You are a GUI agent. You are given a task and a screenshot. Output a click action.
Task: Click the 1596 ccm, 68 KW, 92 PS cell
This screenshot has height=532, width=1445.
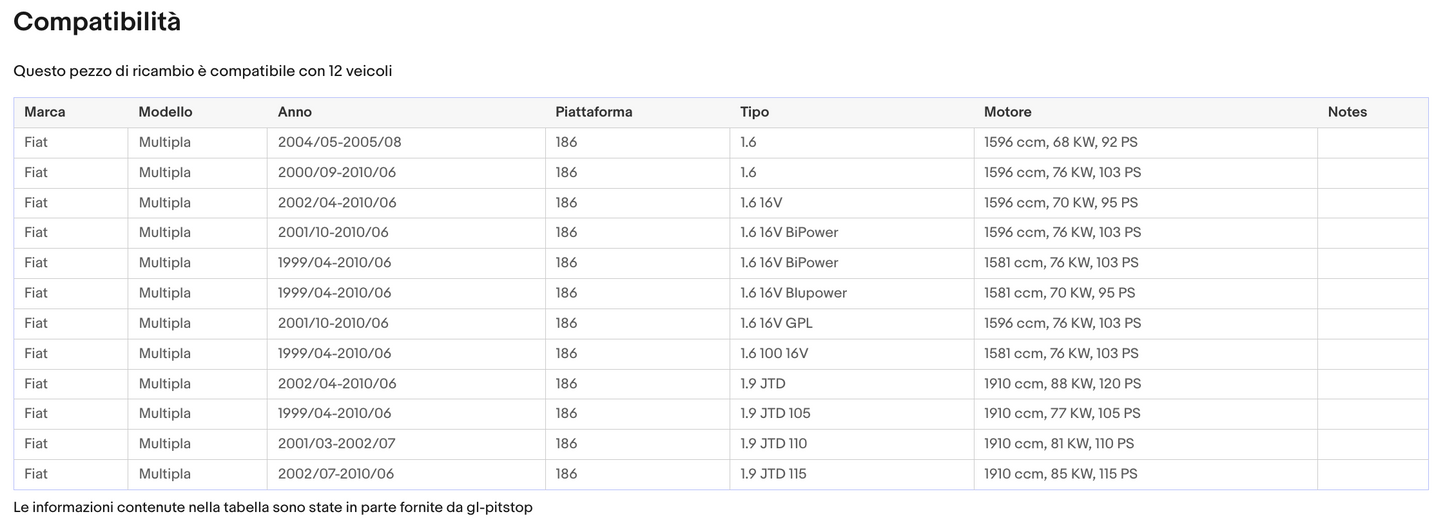click(x=1060, y=142)
